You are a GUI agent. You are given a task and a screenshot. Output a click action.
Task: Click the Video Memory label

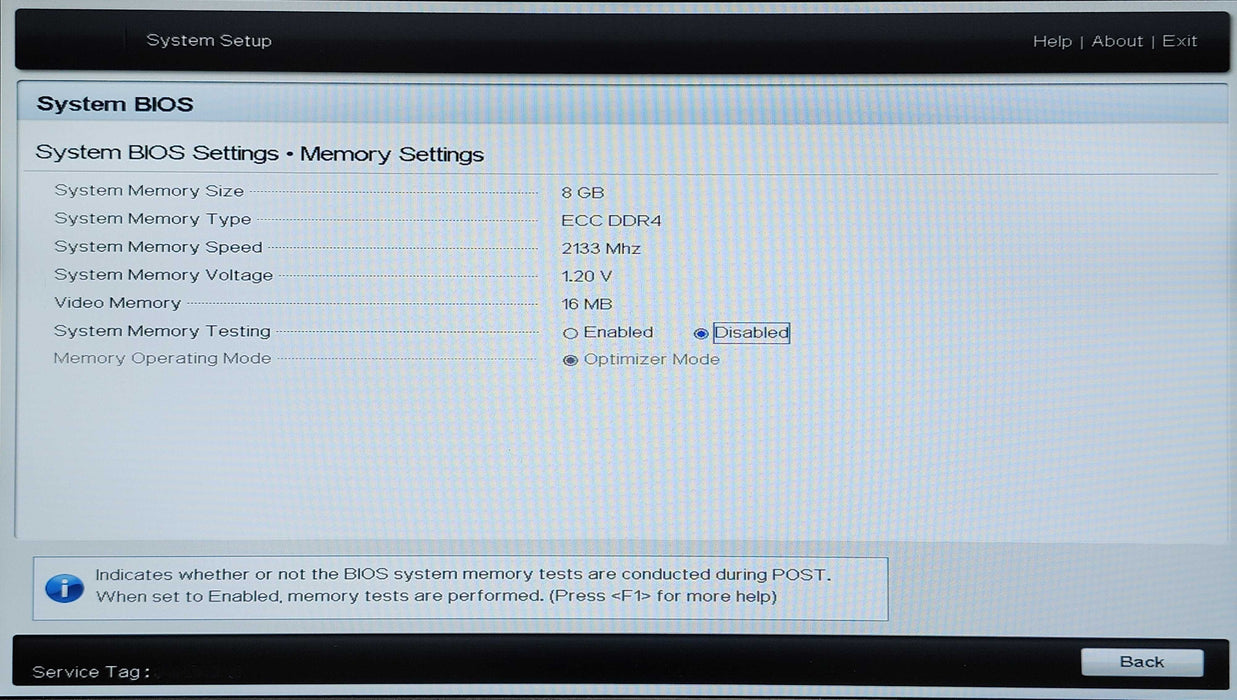pos(117,303)
